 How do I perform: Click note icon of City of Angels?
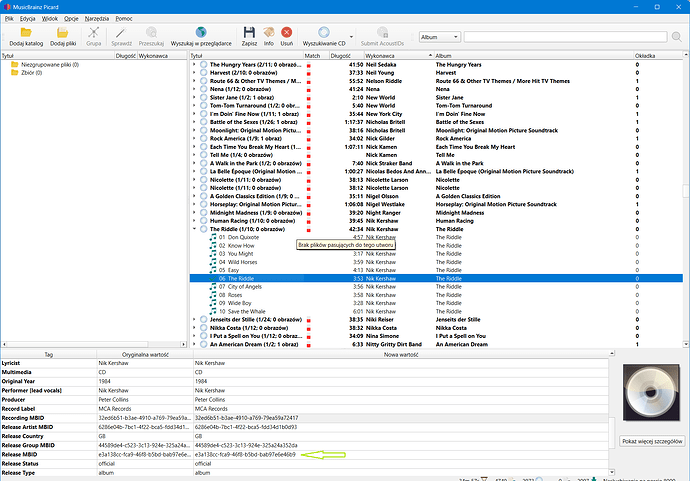coord(213,286)
